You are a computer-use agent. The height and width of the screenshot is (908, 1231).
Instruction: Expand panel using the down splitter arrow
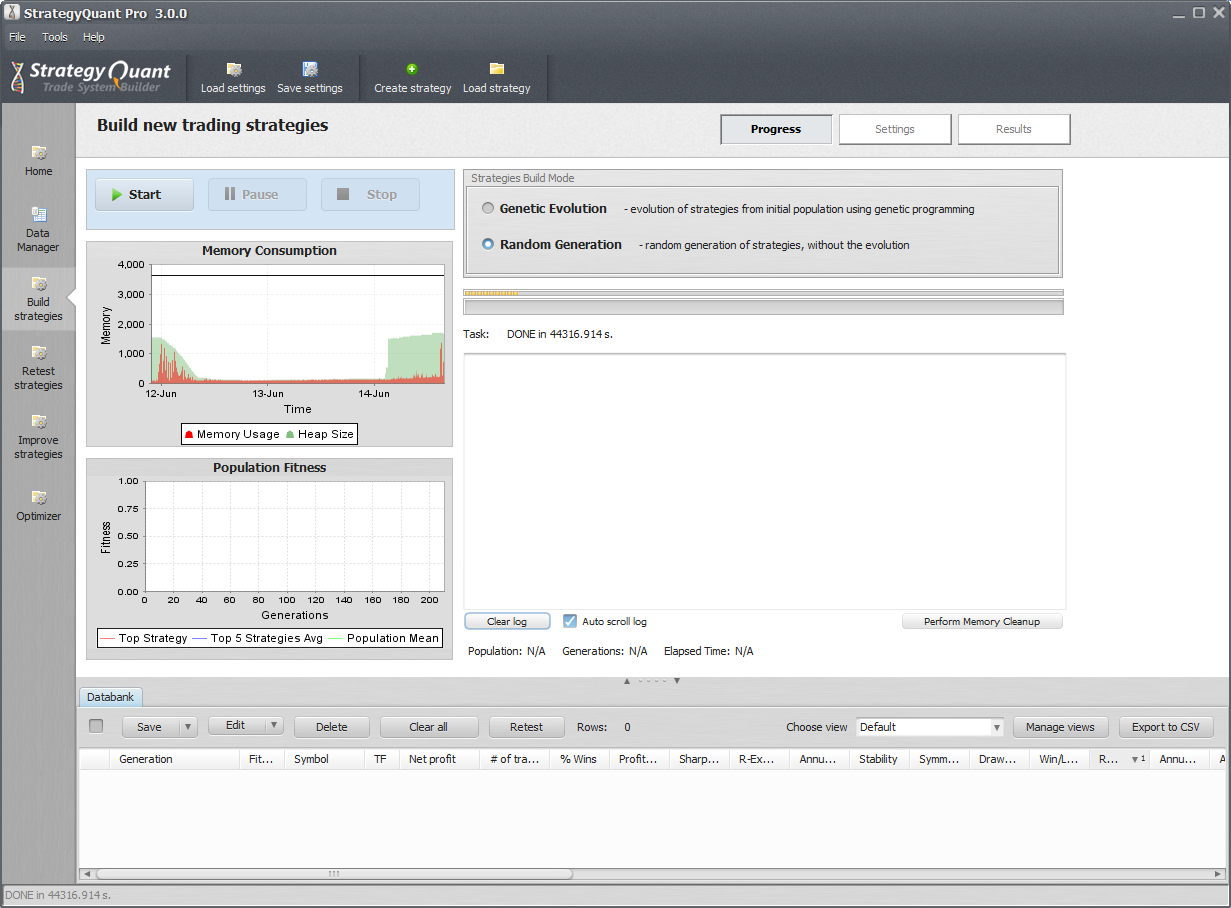tap(676, 681)
